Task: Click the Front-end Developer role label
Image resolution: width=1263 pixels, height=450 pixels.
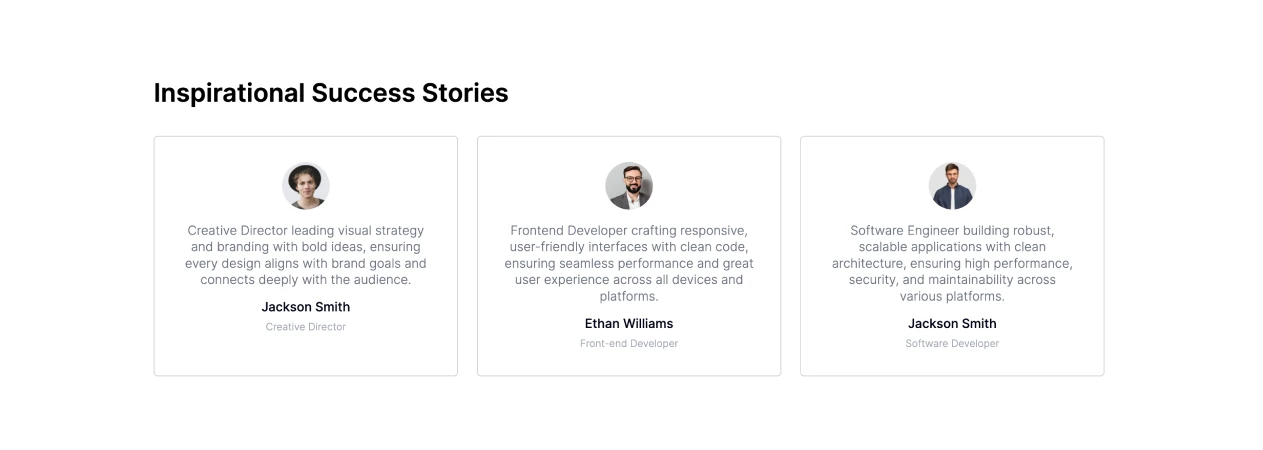Action: coord(629,344)
